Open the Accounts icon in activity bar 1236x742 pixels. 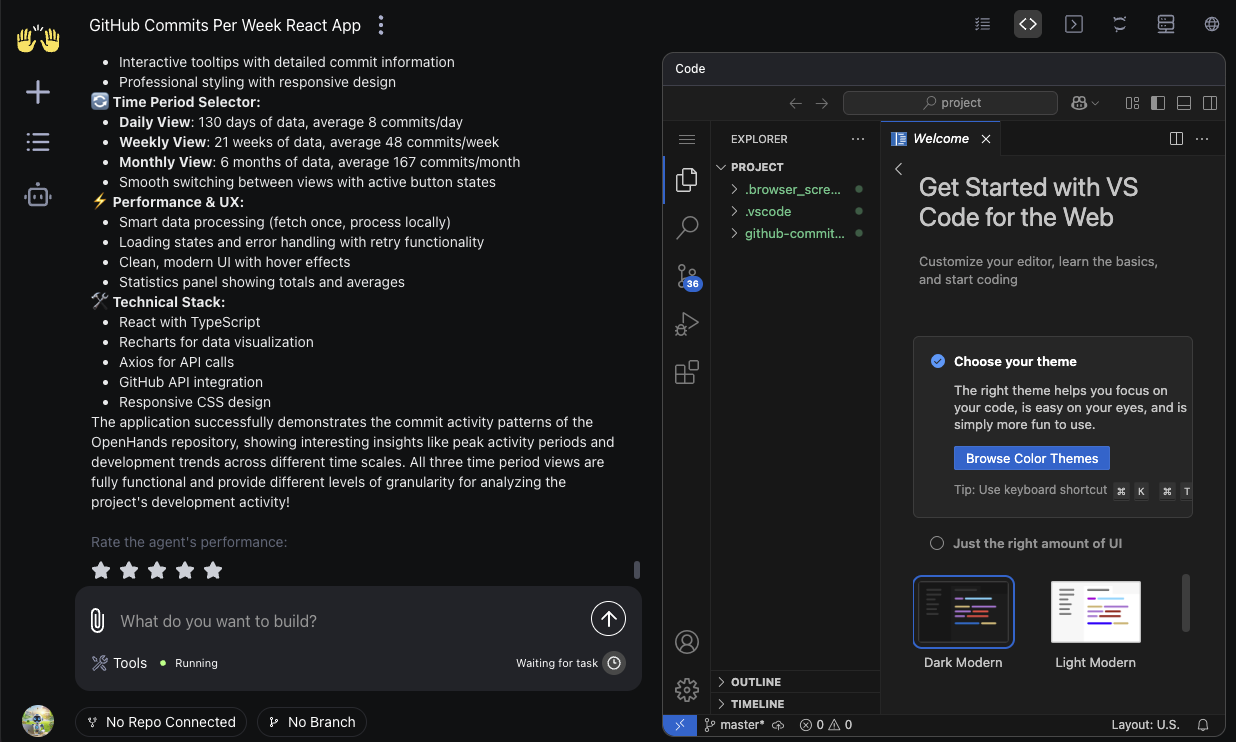tap(686, 642)
